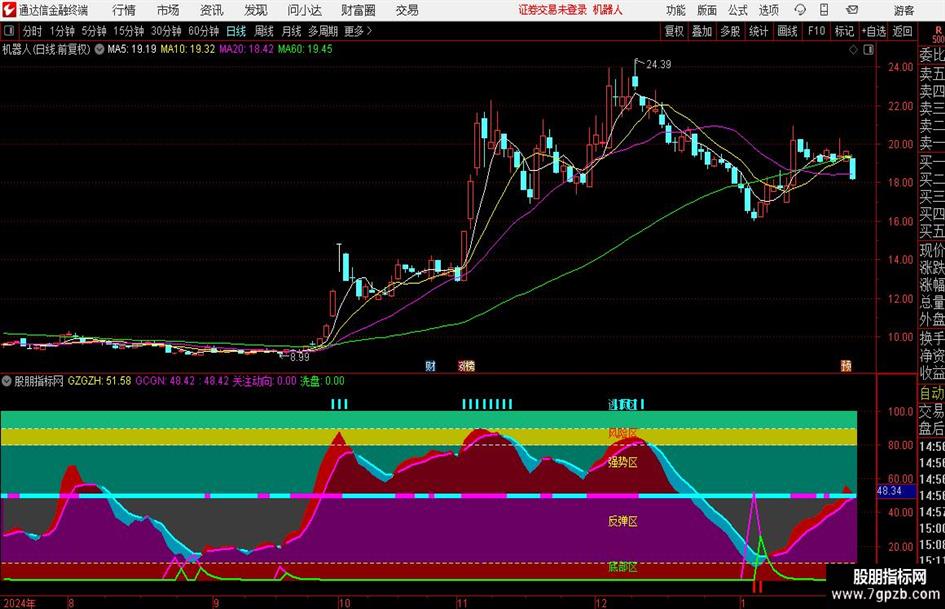Open the 市场 menu
The width and height of the screenshot is (945, 609).
click(168, 10)
